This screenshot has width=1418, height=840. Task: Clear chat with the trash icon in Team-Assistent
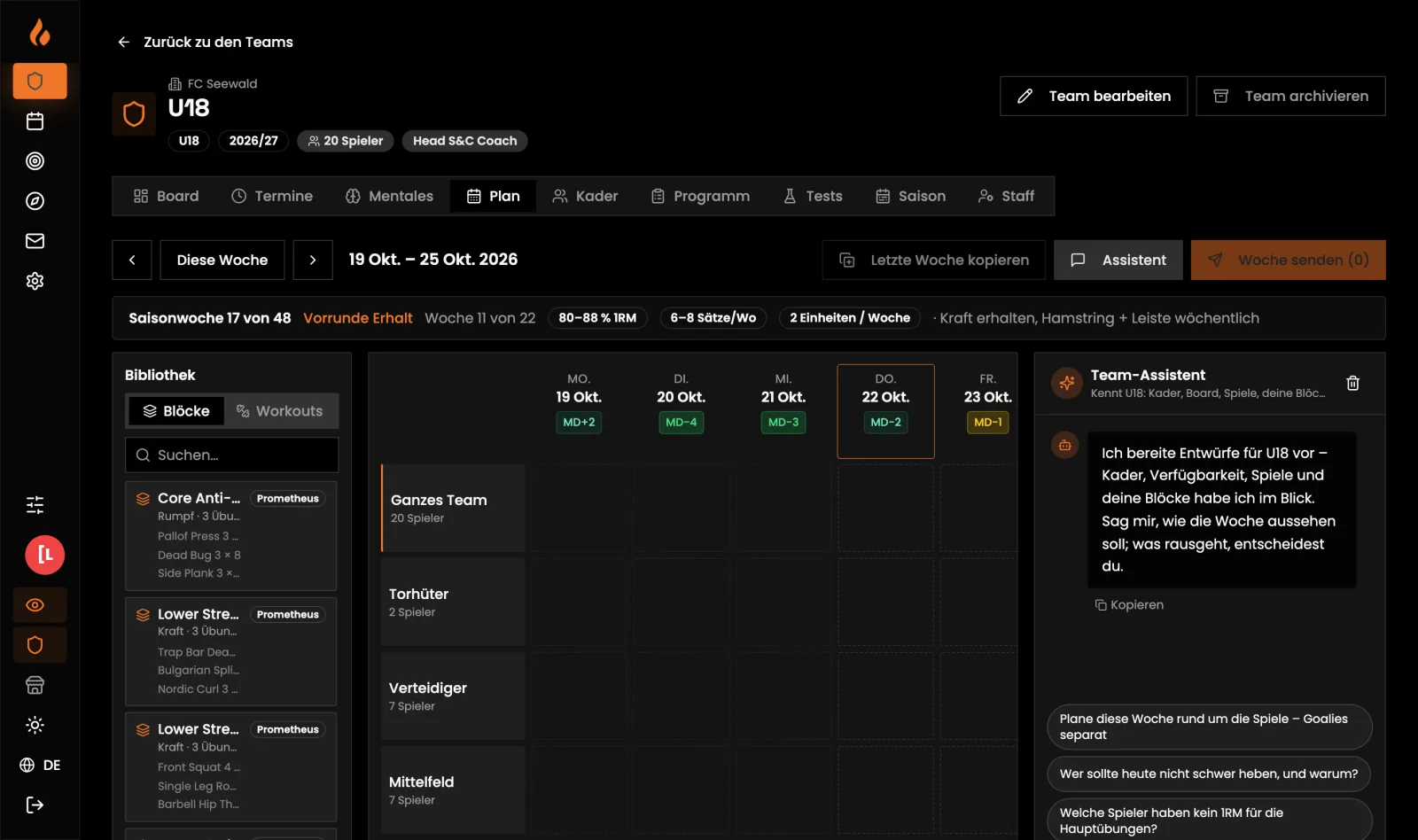1352,384
